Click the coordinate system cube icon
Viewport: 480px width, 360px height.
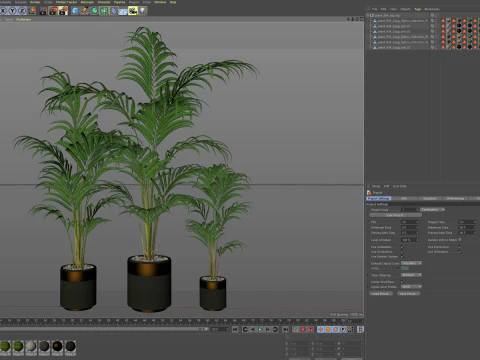click(32, 11)
